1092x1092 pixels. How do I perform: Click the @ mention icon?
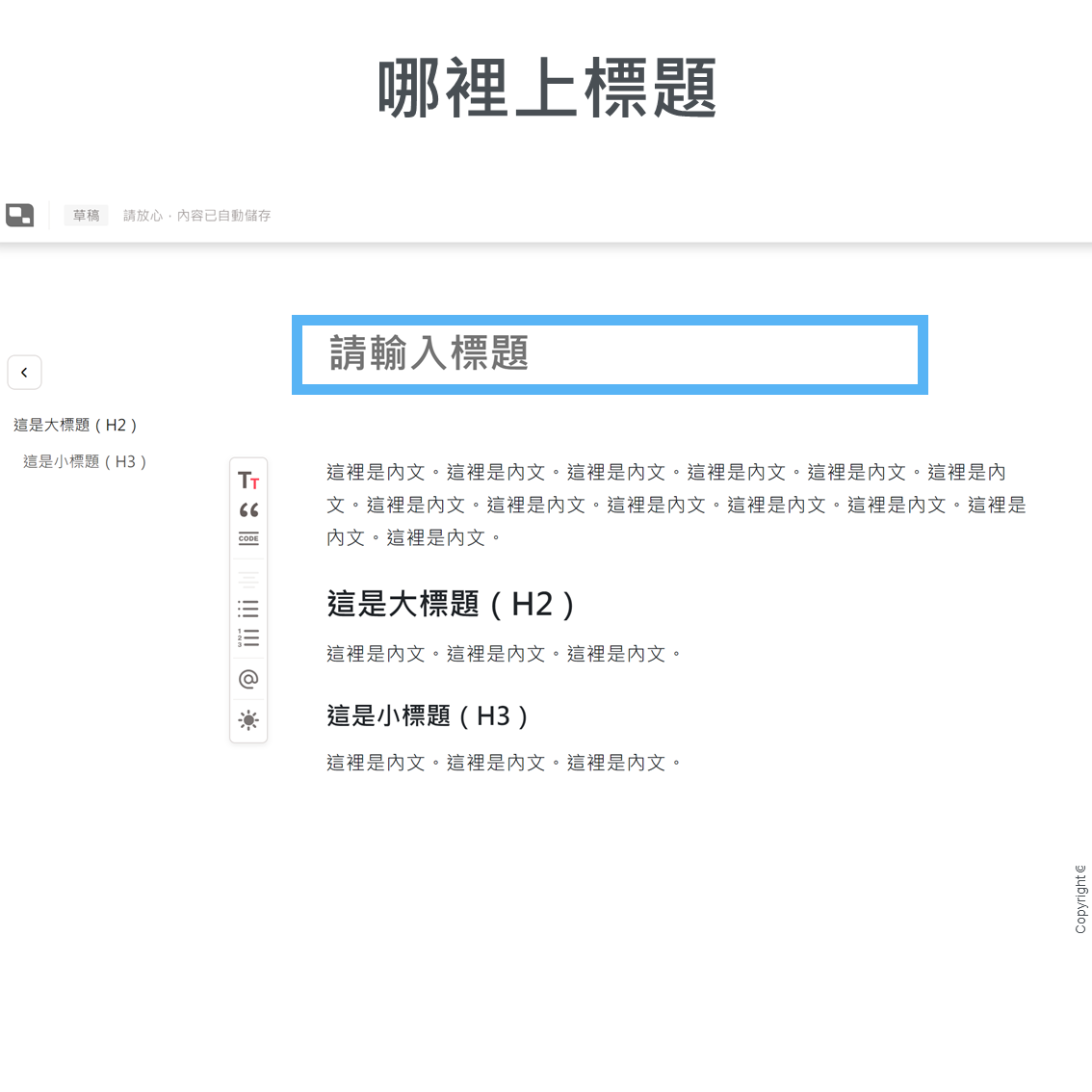(248, 679)
